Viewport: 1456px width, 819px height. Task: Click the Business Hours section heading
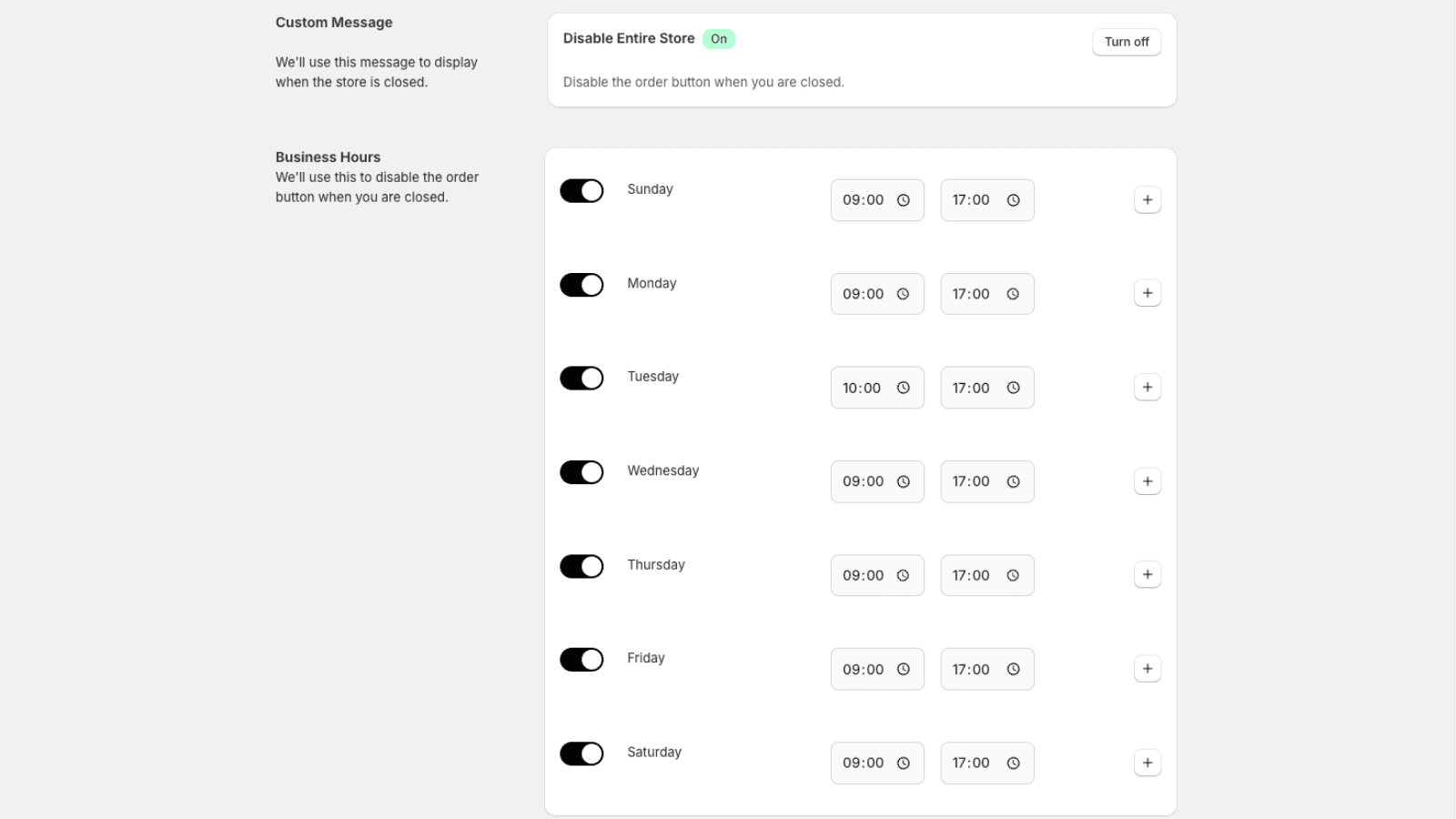click(328, 157)
